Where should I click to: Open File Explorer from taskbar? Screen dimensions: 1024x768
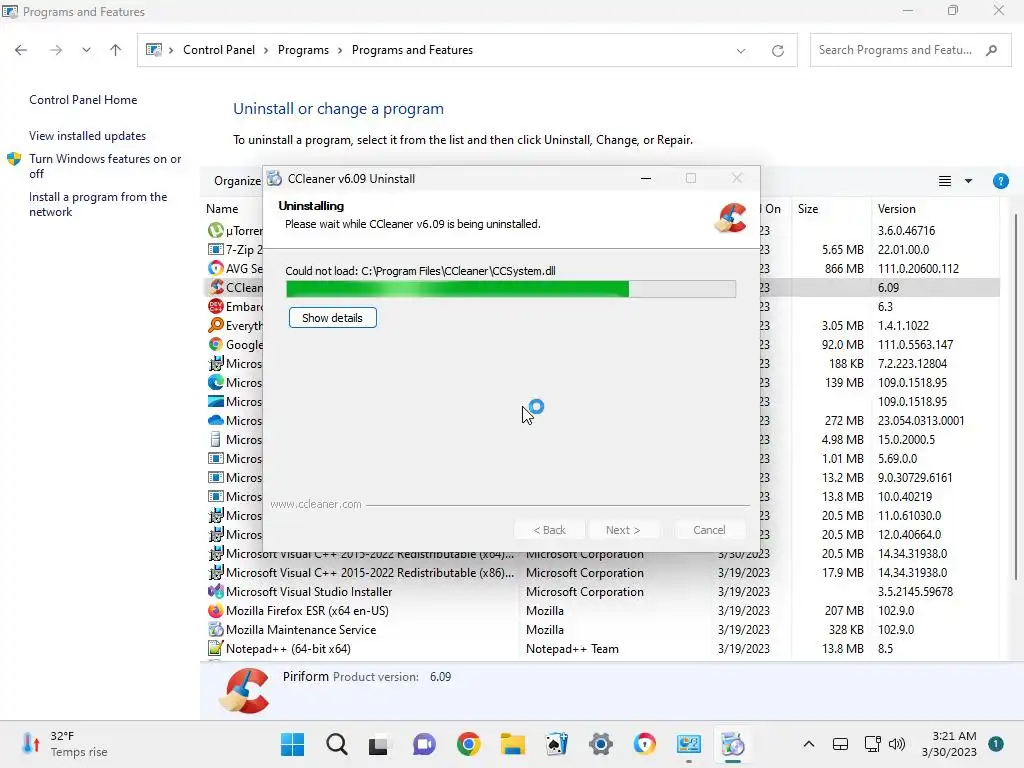(513, 744)
